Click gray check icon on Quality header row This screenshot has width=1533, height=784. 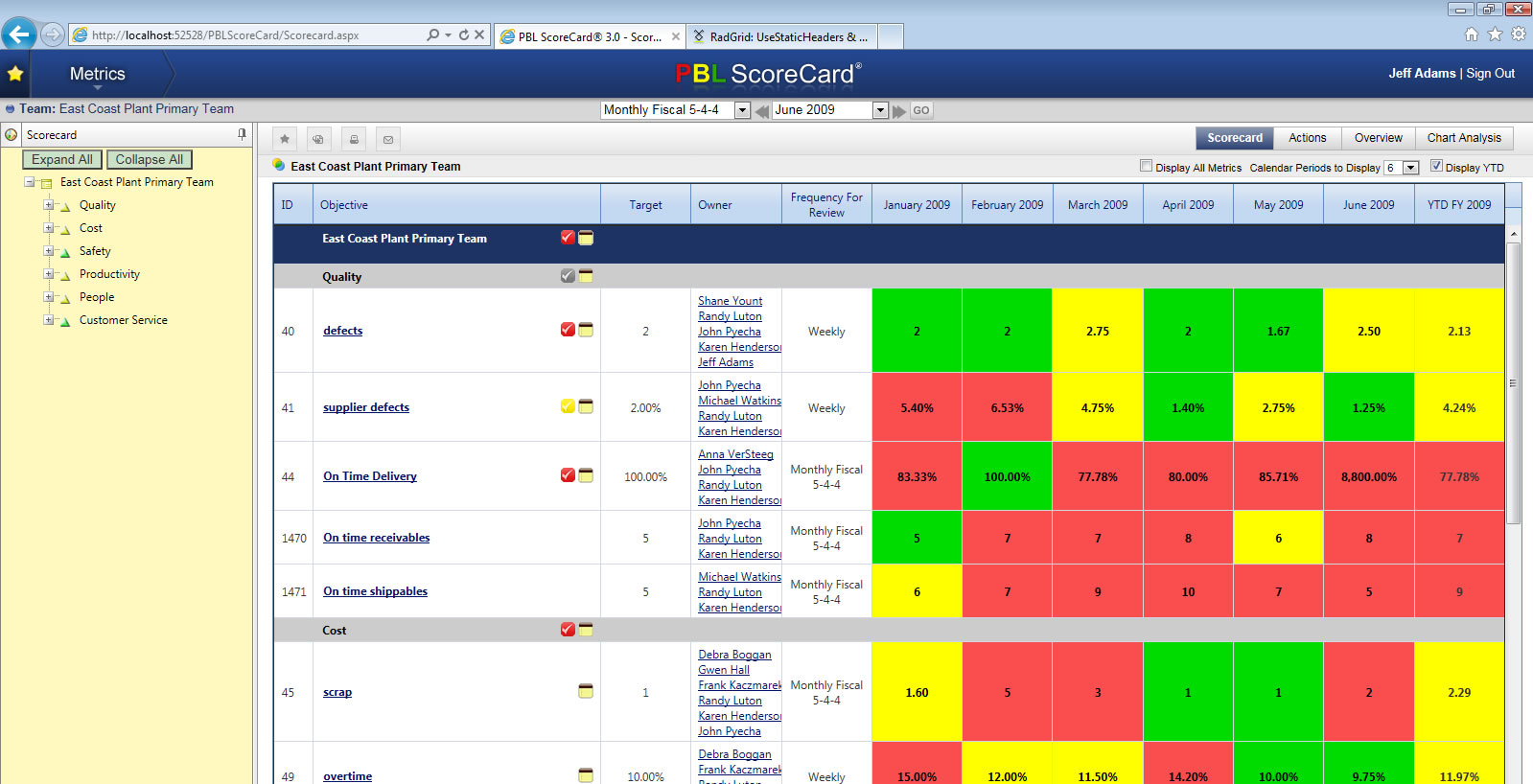568,276
